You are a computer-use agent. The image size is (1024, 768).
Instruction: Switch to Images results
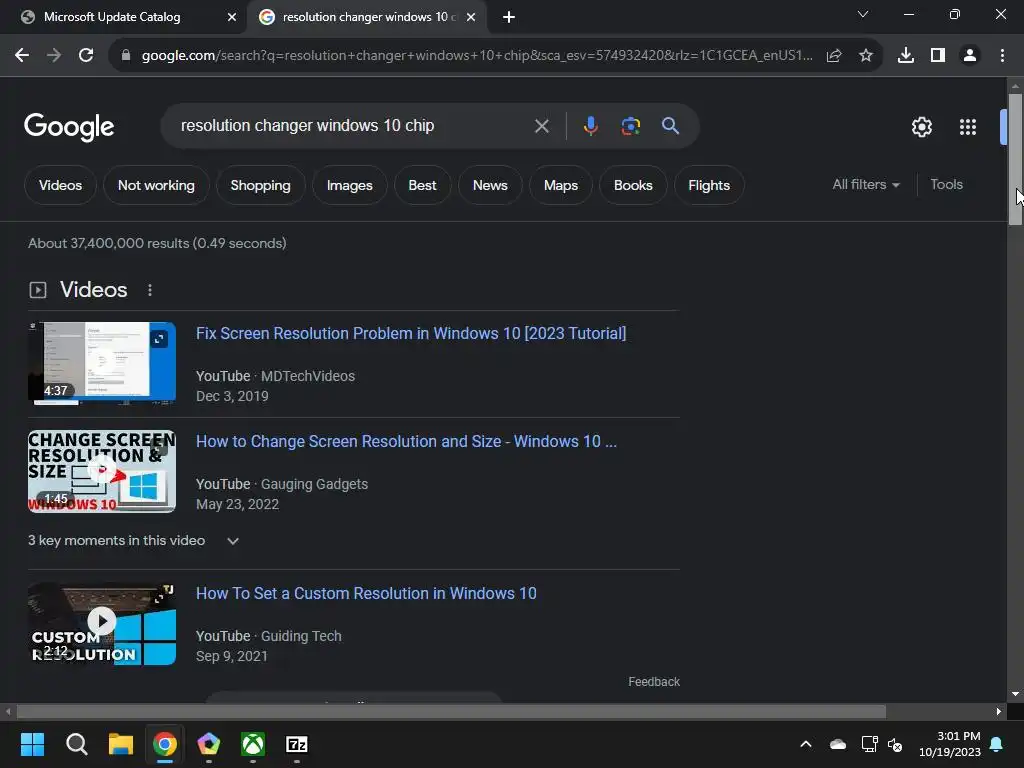tap(349, 185)
